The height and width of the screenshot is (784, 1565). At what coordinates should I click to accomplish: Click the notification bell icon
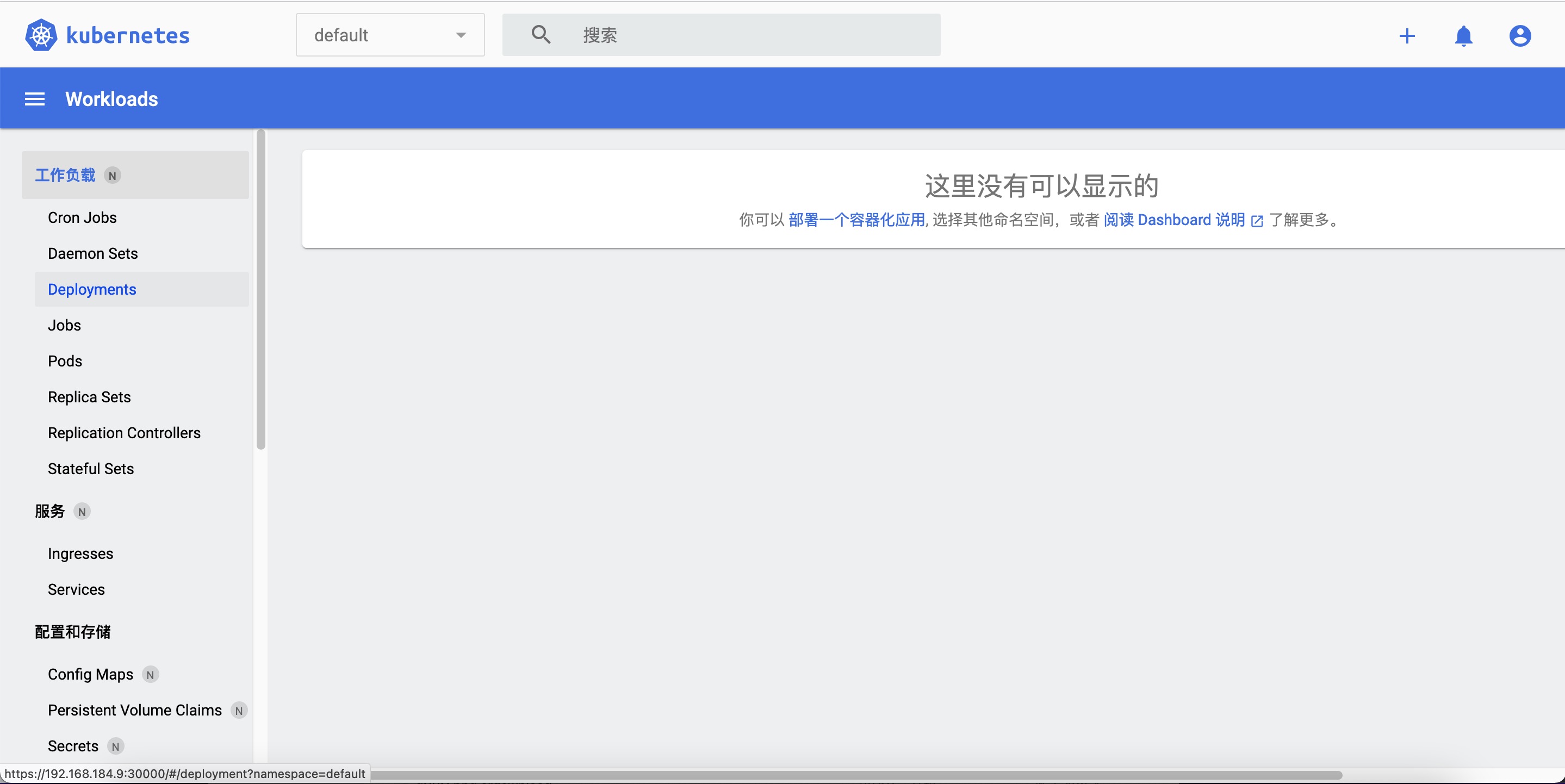[1463, 35]
